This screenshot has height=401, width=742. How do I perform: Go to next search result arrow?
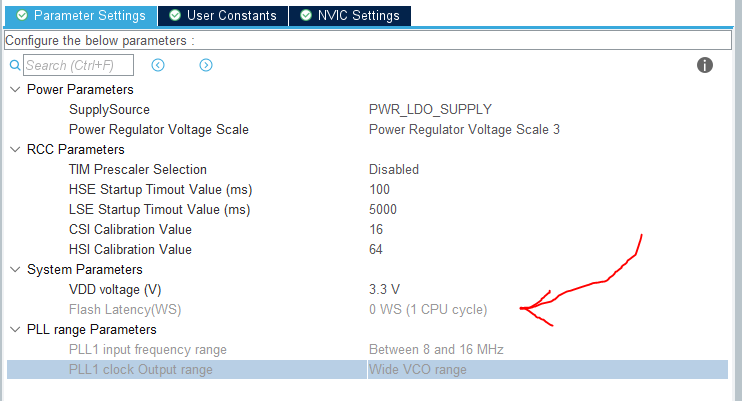point(206,65)
